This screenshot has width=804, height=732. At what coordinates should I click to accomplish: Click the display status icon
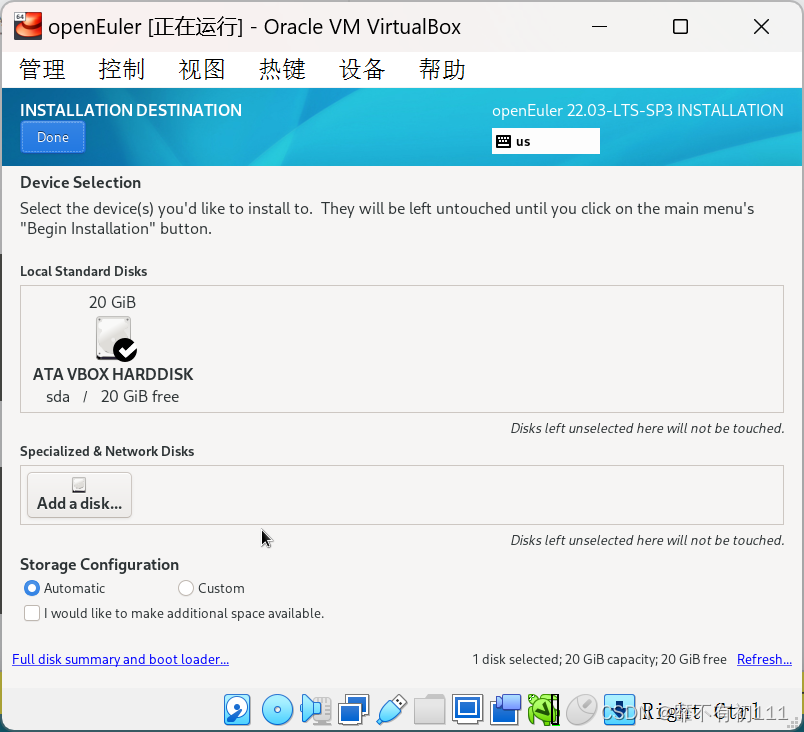click(x=468, y=709)
